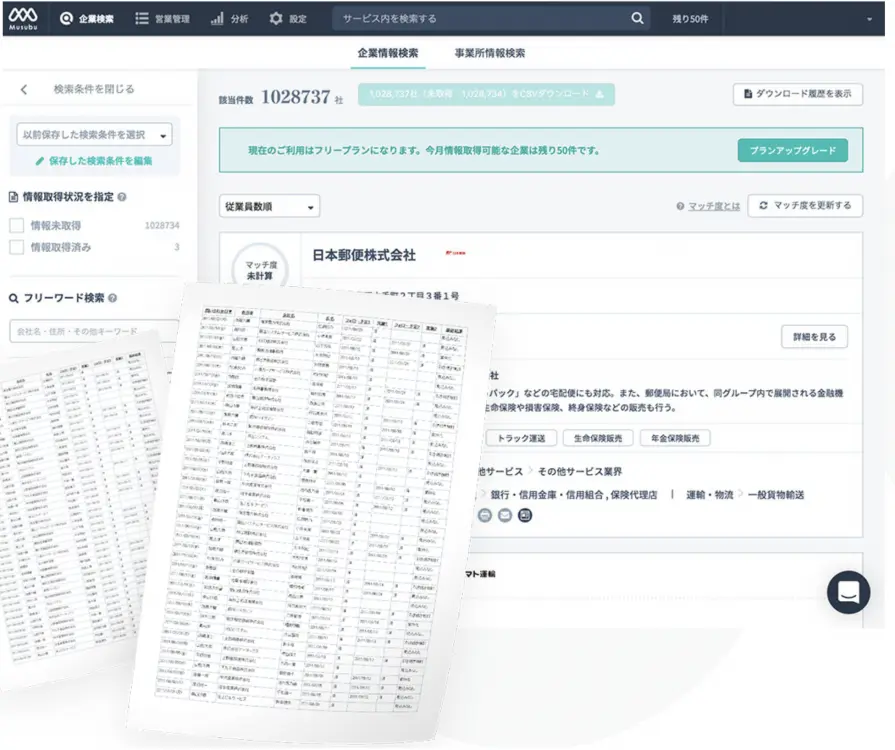Screen dimensions: 895x750
Task: Click the Musubu logo
Action: click(23, 18)
